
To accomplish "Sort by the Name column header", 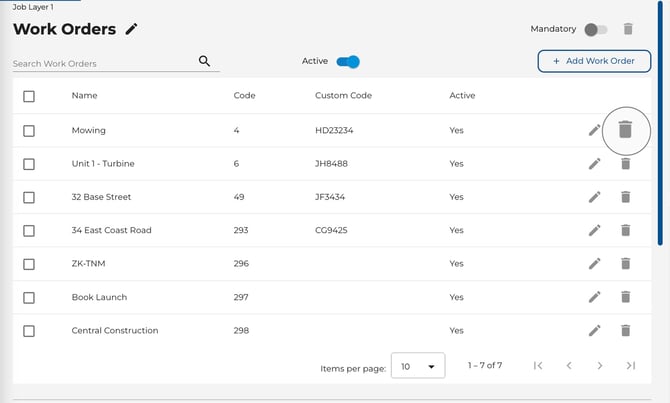I will (x=84, y=96).
